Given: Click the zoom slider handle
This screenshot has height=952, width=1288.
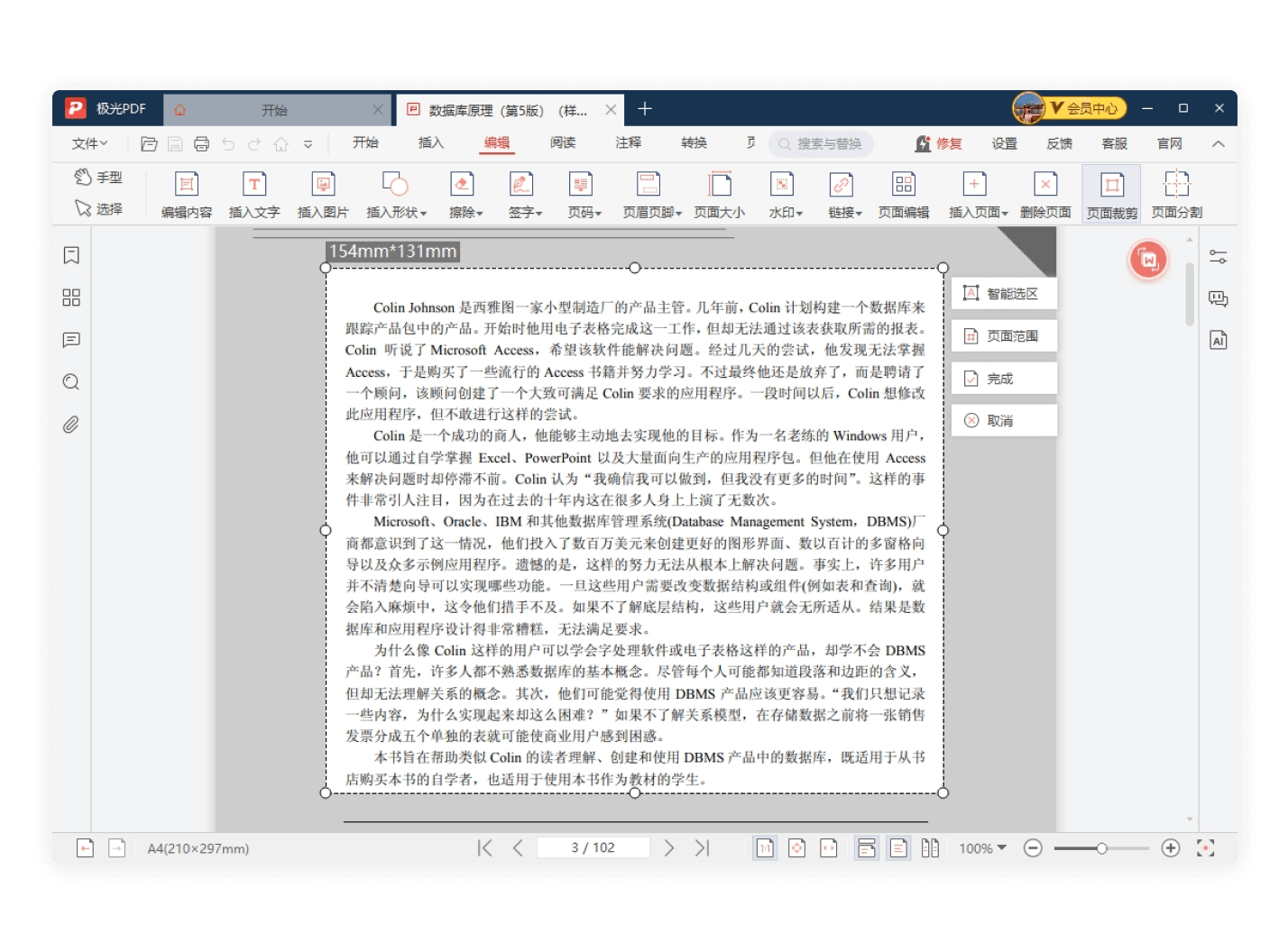Looking at the screenshot, I should 1101,848.
